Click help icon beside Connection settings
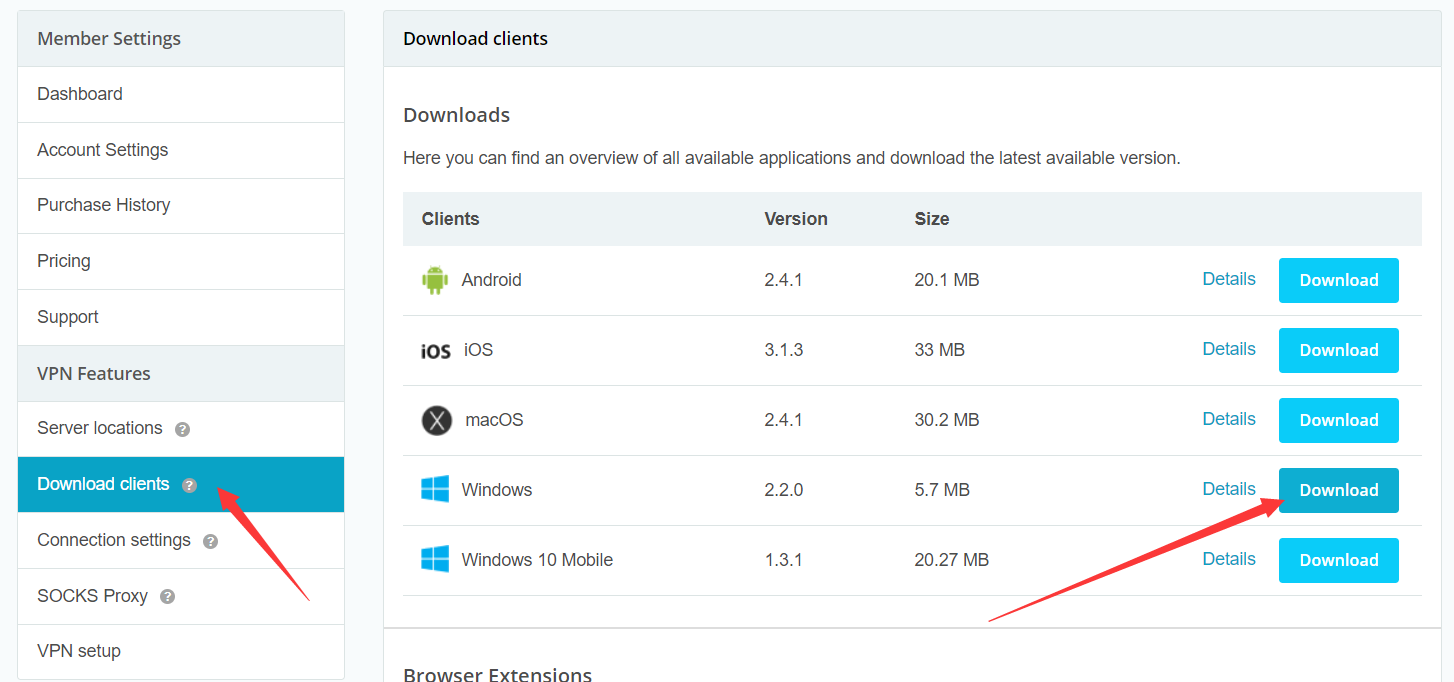Viewport: 1454px width, 682px height. [210, 541]
